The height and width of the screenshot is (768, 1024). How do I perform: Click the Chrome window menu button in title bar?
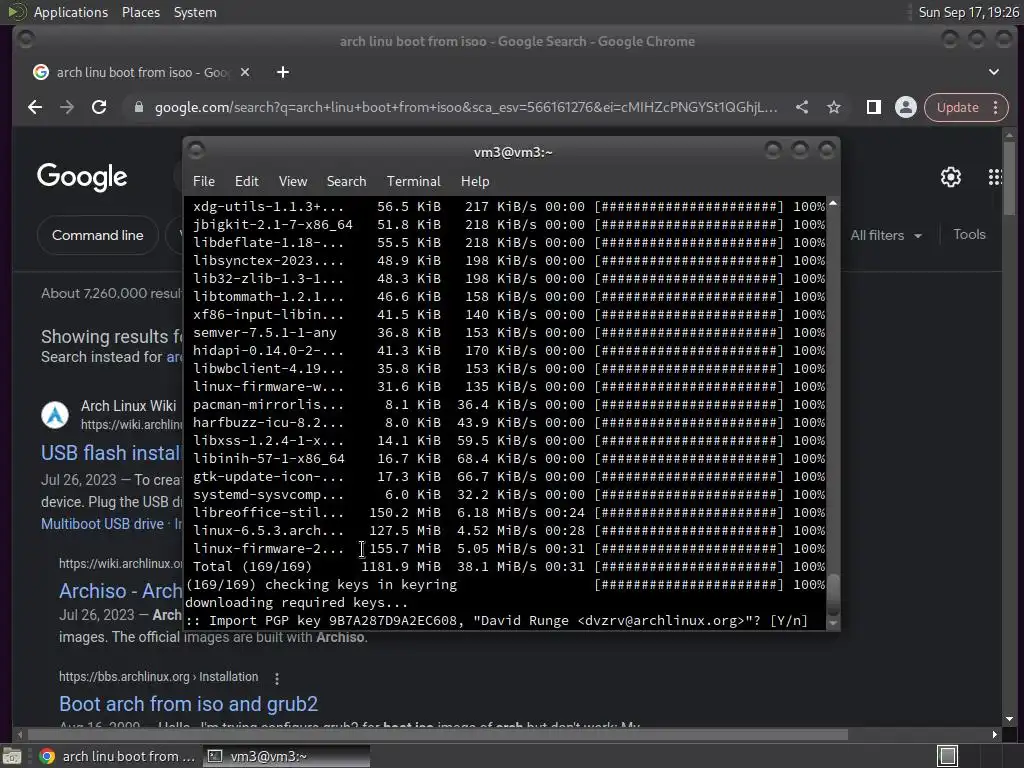coord(26,40)
